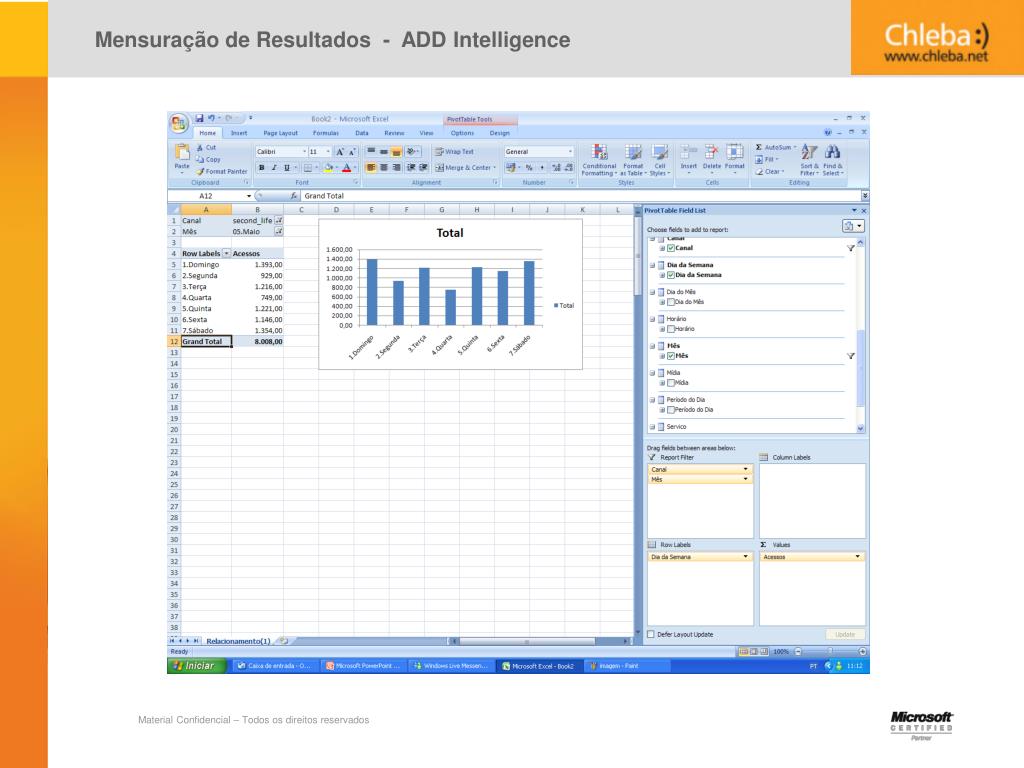Open Sort & Filter options

809,160
